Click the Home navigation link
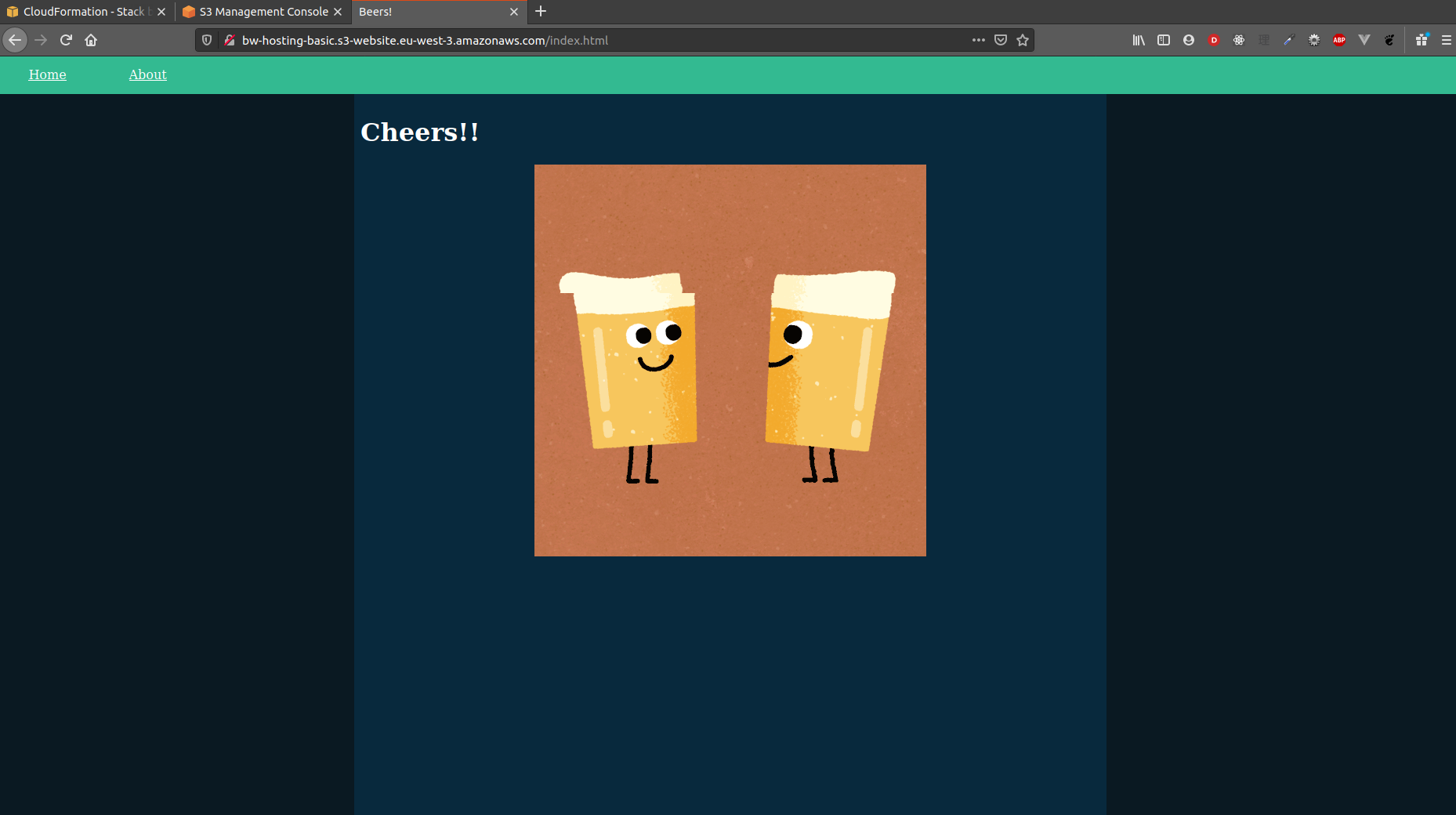This screenshot has width=1456, height=815. (x=47, y=74)
